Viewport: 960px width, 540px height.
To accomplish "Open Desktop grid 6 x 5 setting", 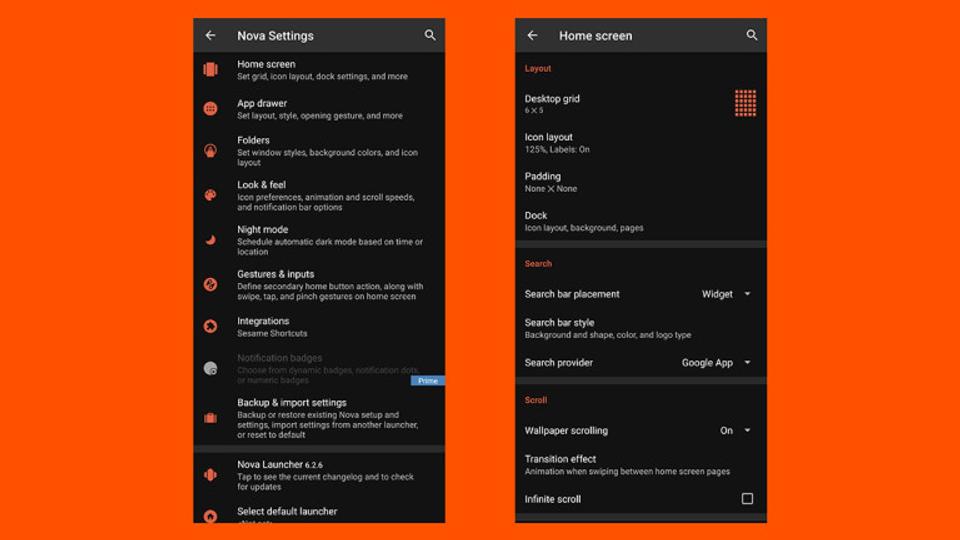I will click(640, 103).
